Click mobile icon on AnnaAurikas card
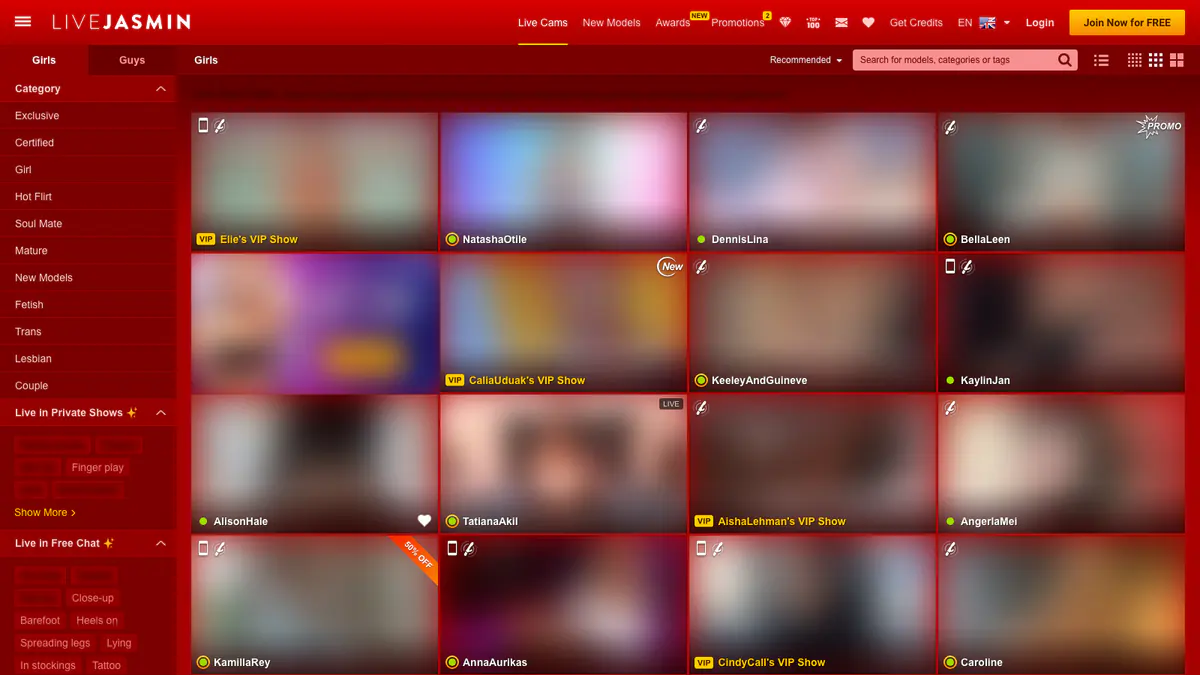The height and width of the screenshot is (675, 1200). 452,548
